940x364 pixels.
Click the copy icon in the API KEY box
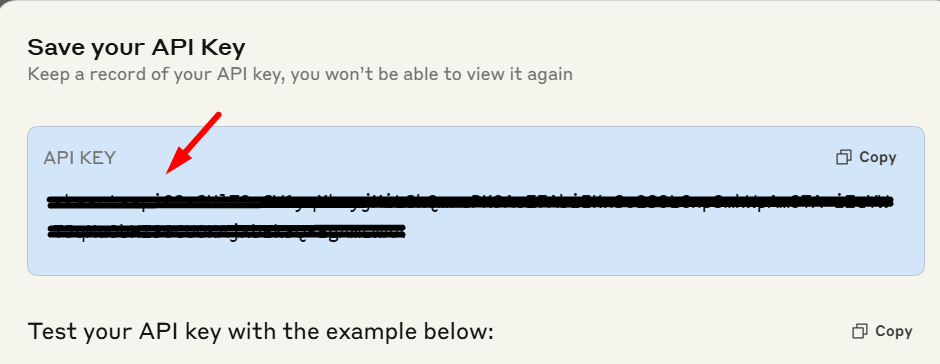pyautogui.click(x=843, y=157)
